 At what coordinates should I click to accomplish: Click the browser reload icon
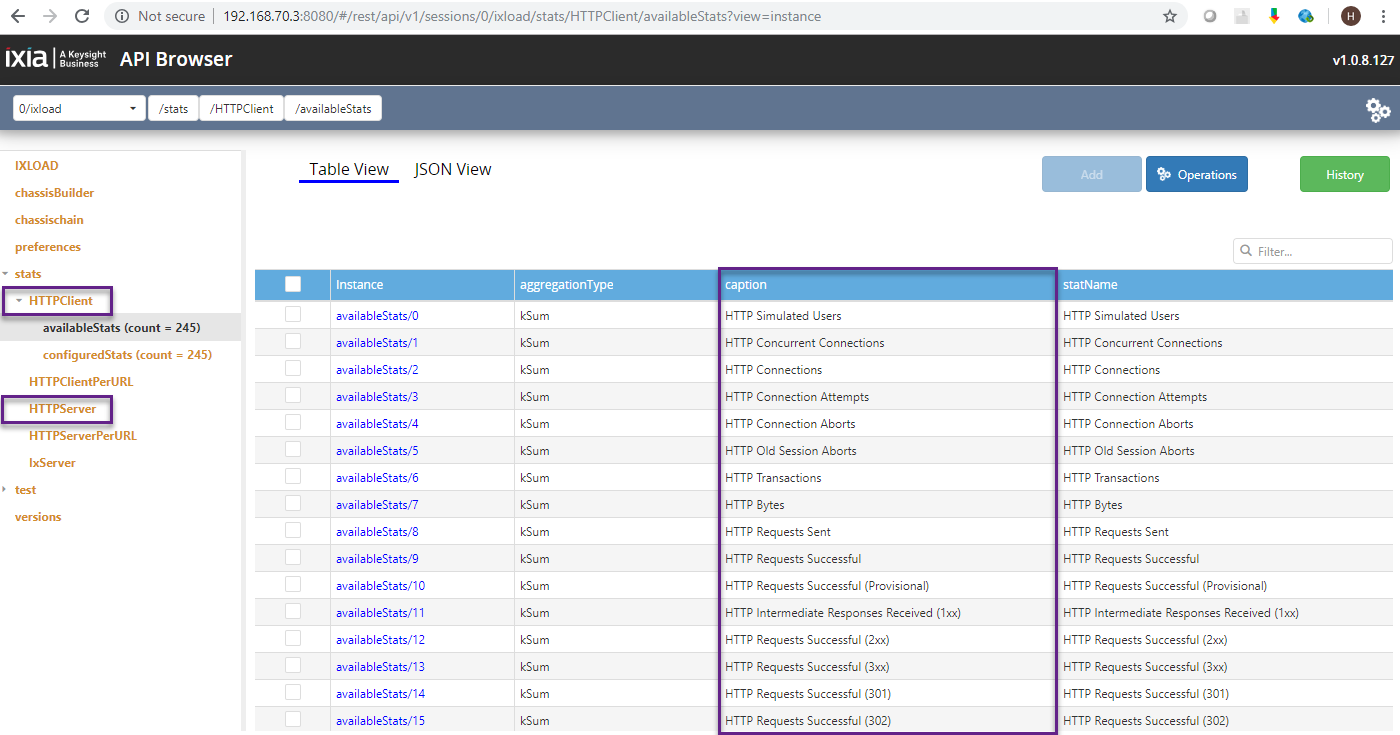(x=82, y=16)
